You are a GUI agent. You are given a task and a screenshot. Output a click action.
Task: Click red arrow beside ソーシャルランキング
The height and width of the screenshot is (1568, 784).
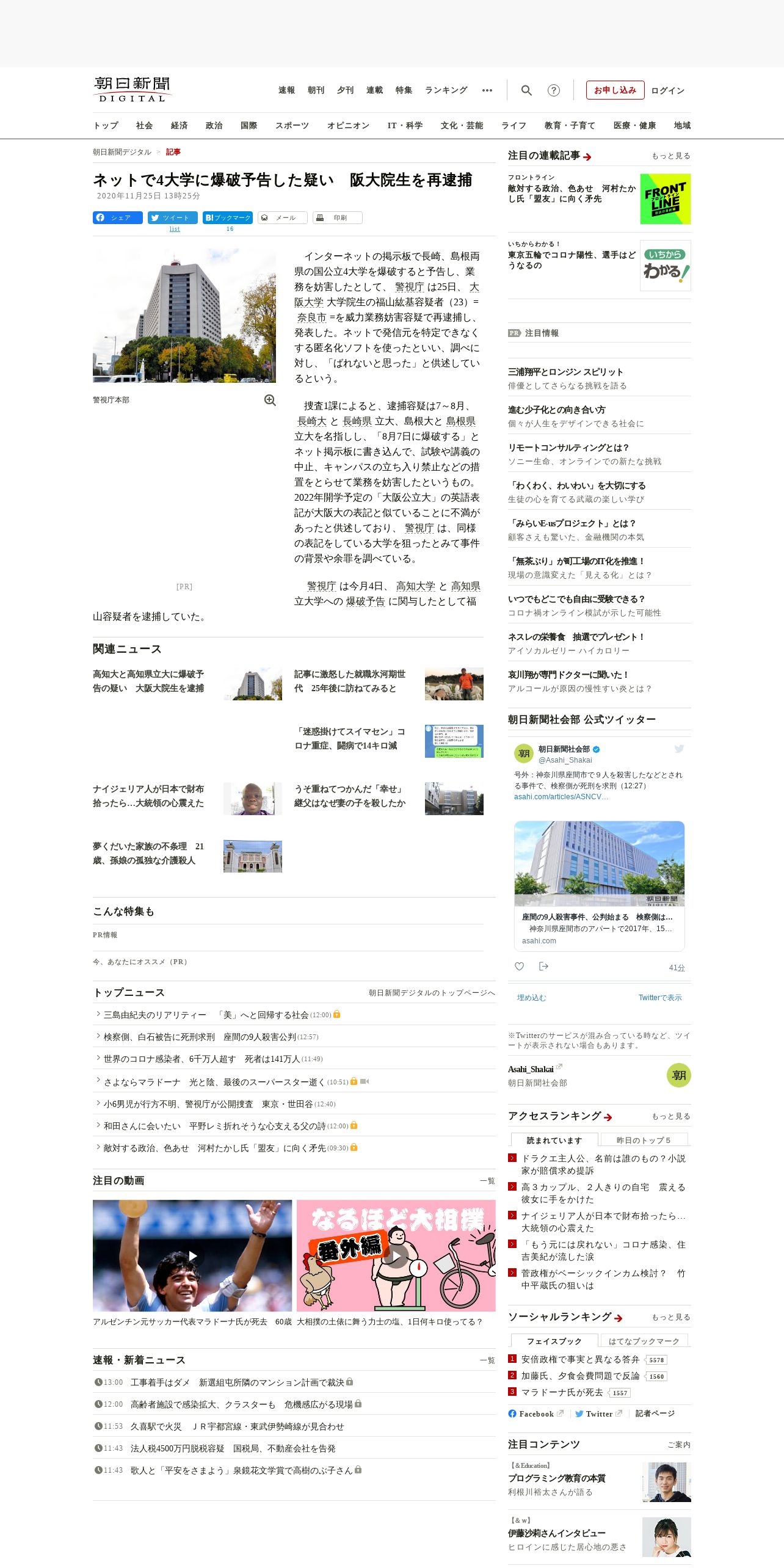[619, 1318]
